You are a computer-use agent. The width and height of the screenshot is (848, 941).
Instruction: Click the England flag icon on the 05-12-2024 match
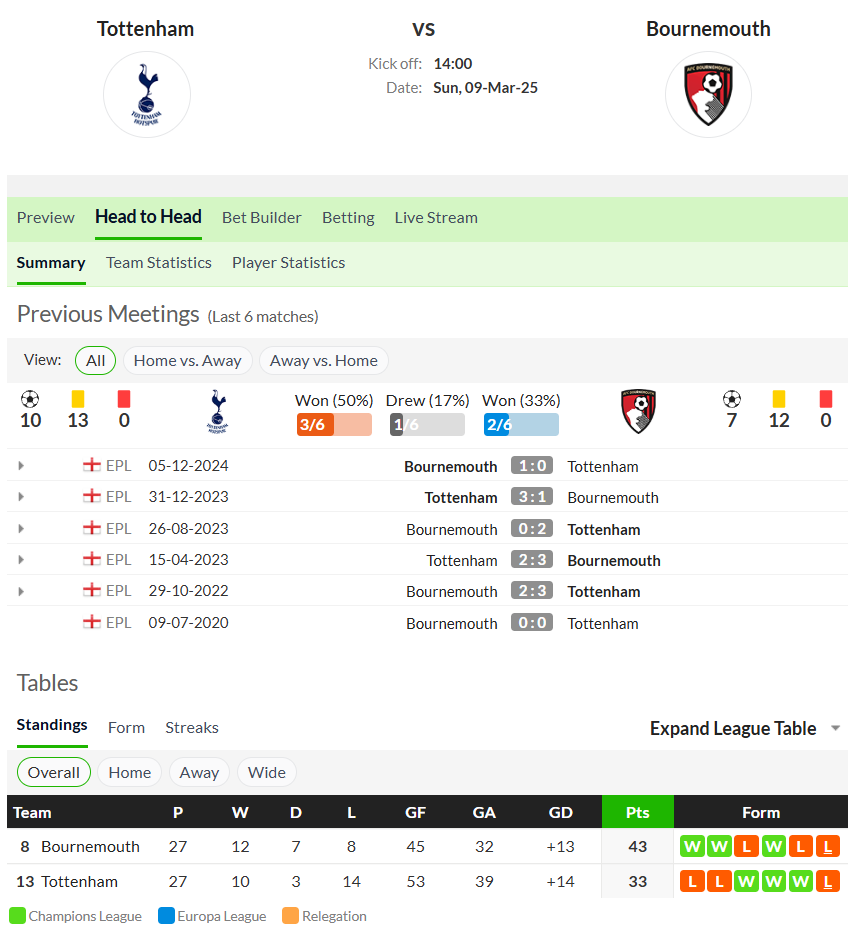tap(92, 465)
